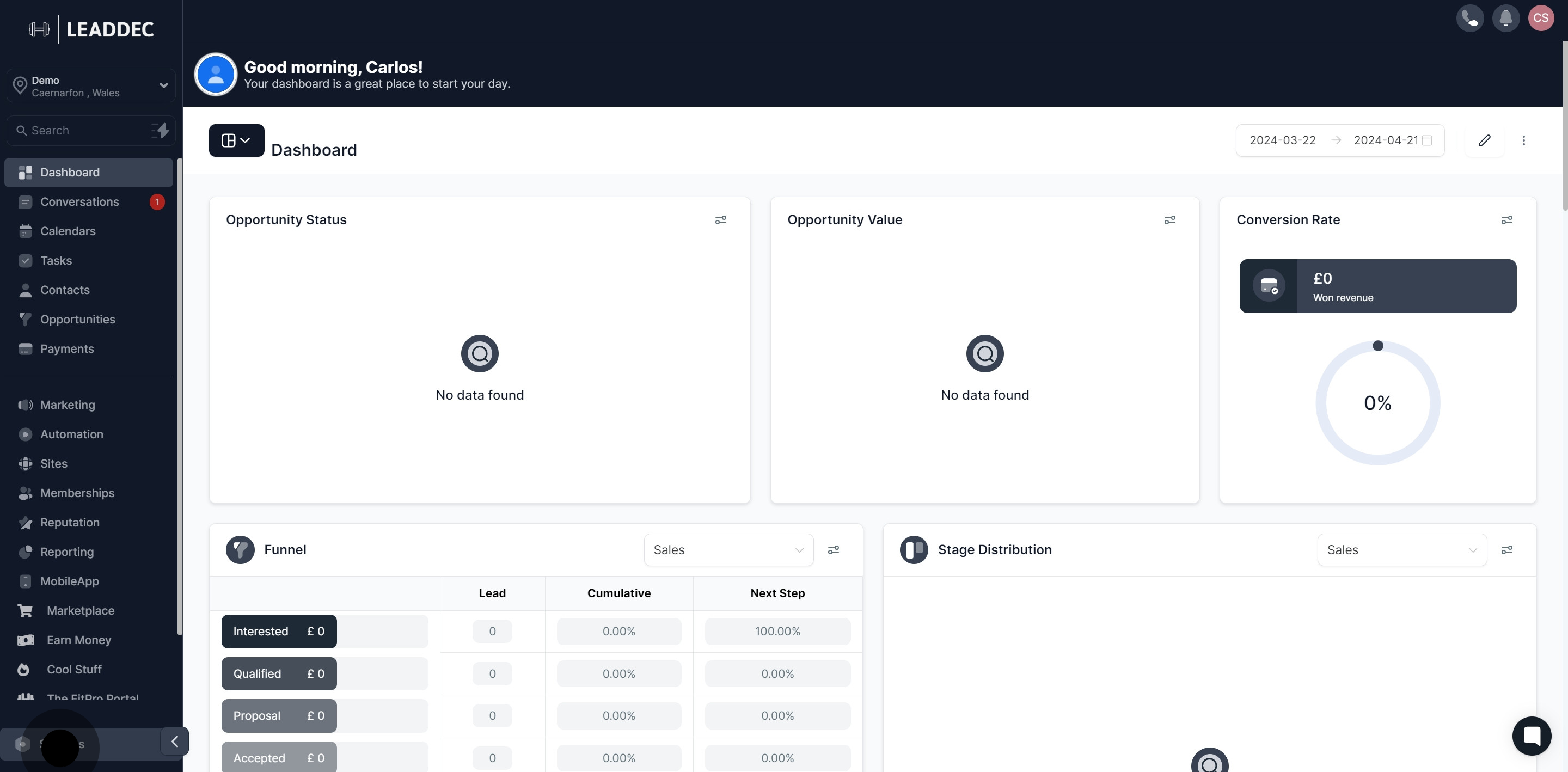Open the chat support widget
1568x772 pixels.
point(1532,736)
